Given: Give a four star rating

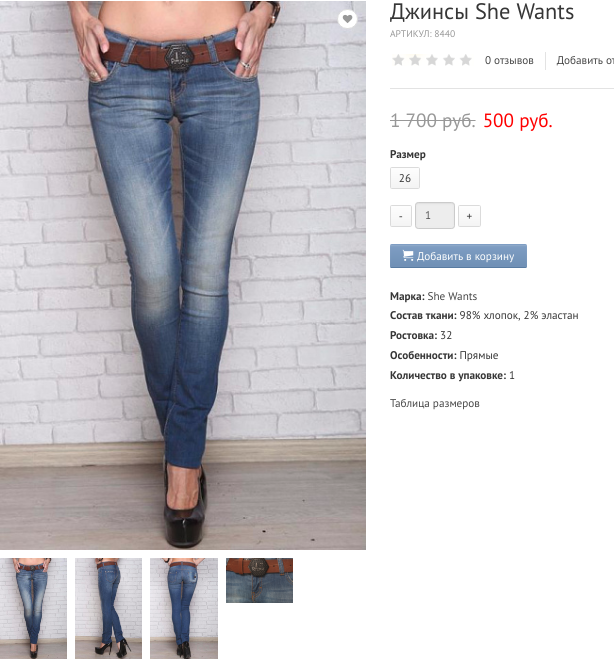Looking at the screenshot, I should coord(449,60).
